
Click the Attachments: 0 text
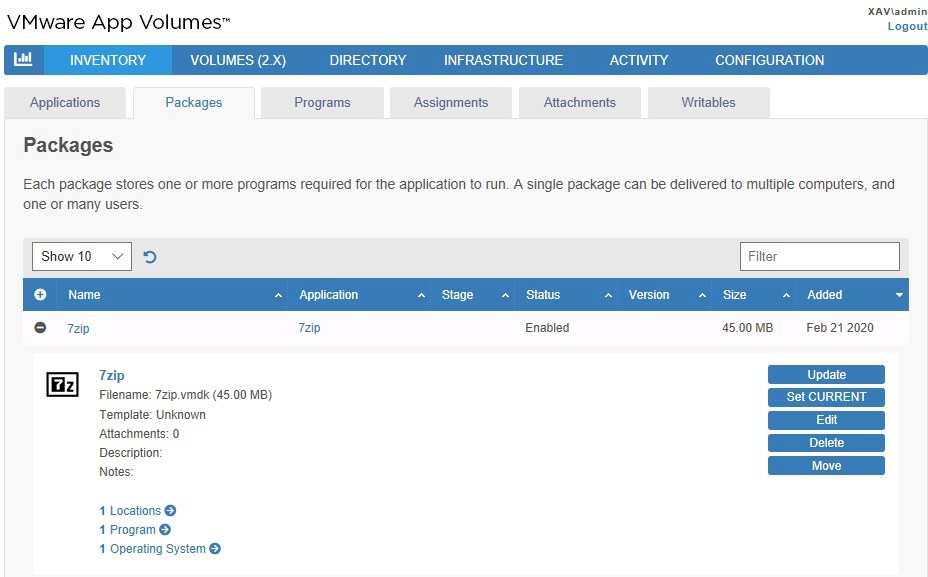pyautogui.click(x=138, y=434)
